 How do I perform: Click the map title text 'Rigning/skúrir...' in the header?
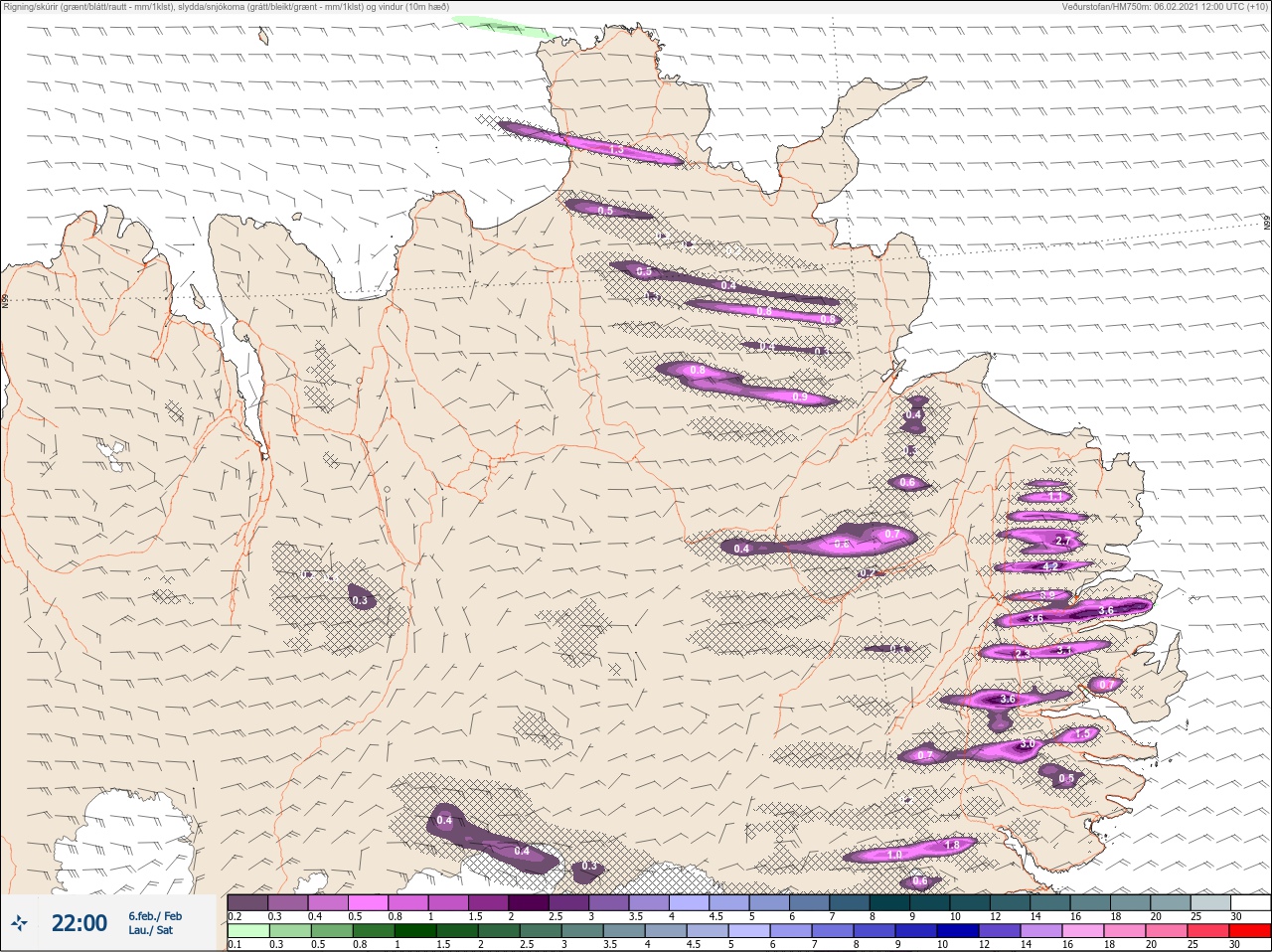coord(227,6)
